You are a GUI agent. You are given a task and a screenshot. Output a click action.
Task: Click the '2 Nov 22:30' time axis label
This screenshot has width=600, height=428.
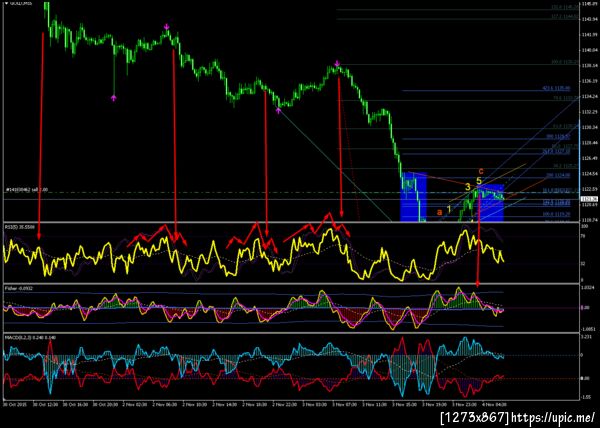click(285, 404)
